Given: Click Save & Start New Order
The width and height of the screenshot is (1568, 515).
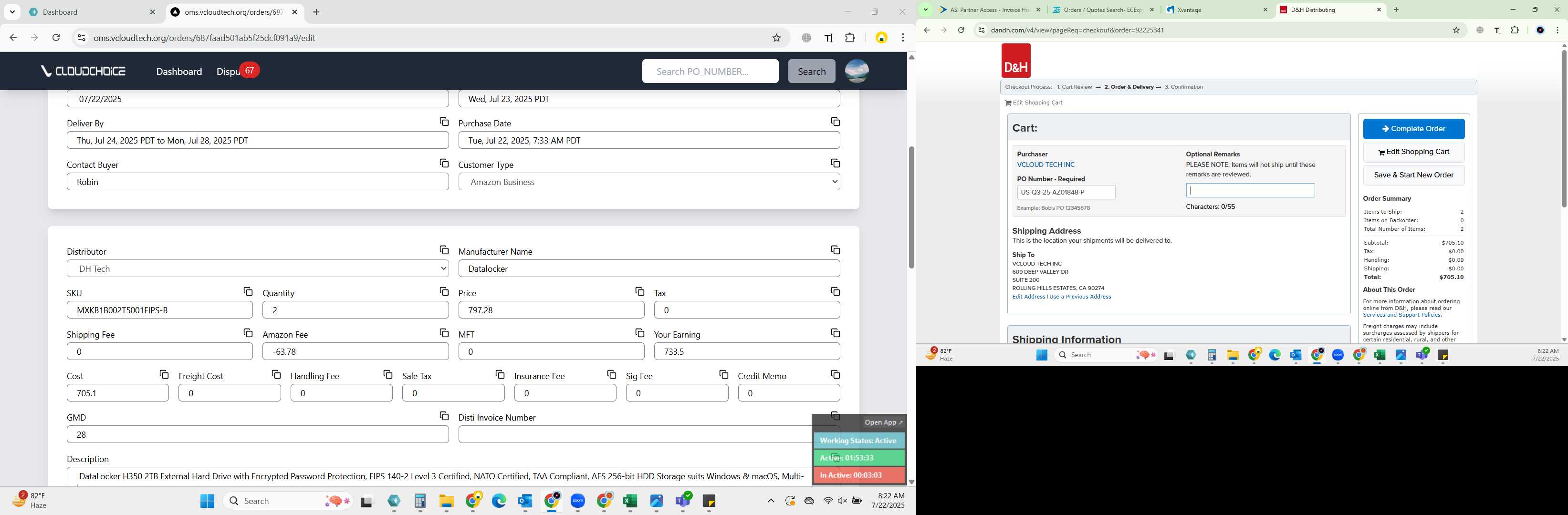Looking at the screenshot, I should tap(1413, 175).
